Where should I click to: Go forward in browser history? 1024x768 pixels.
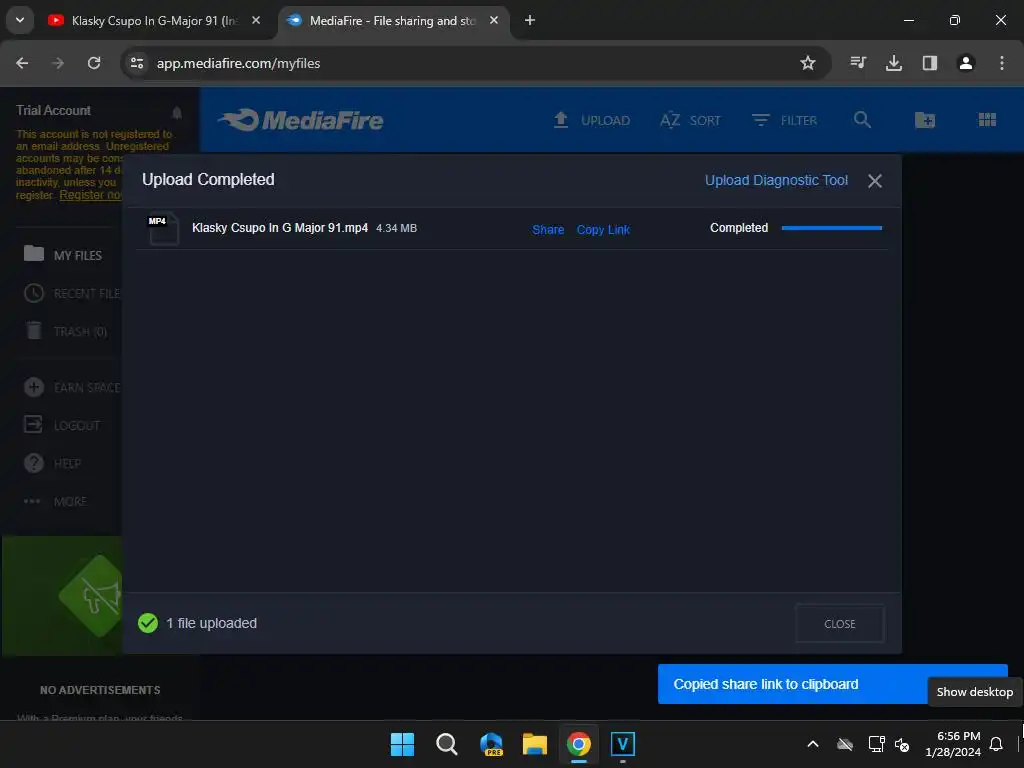pos(58,63)
